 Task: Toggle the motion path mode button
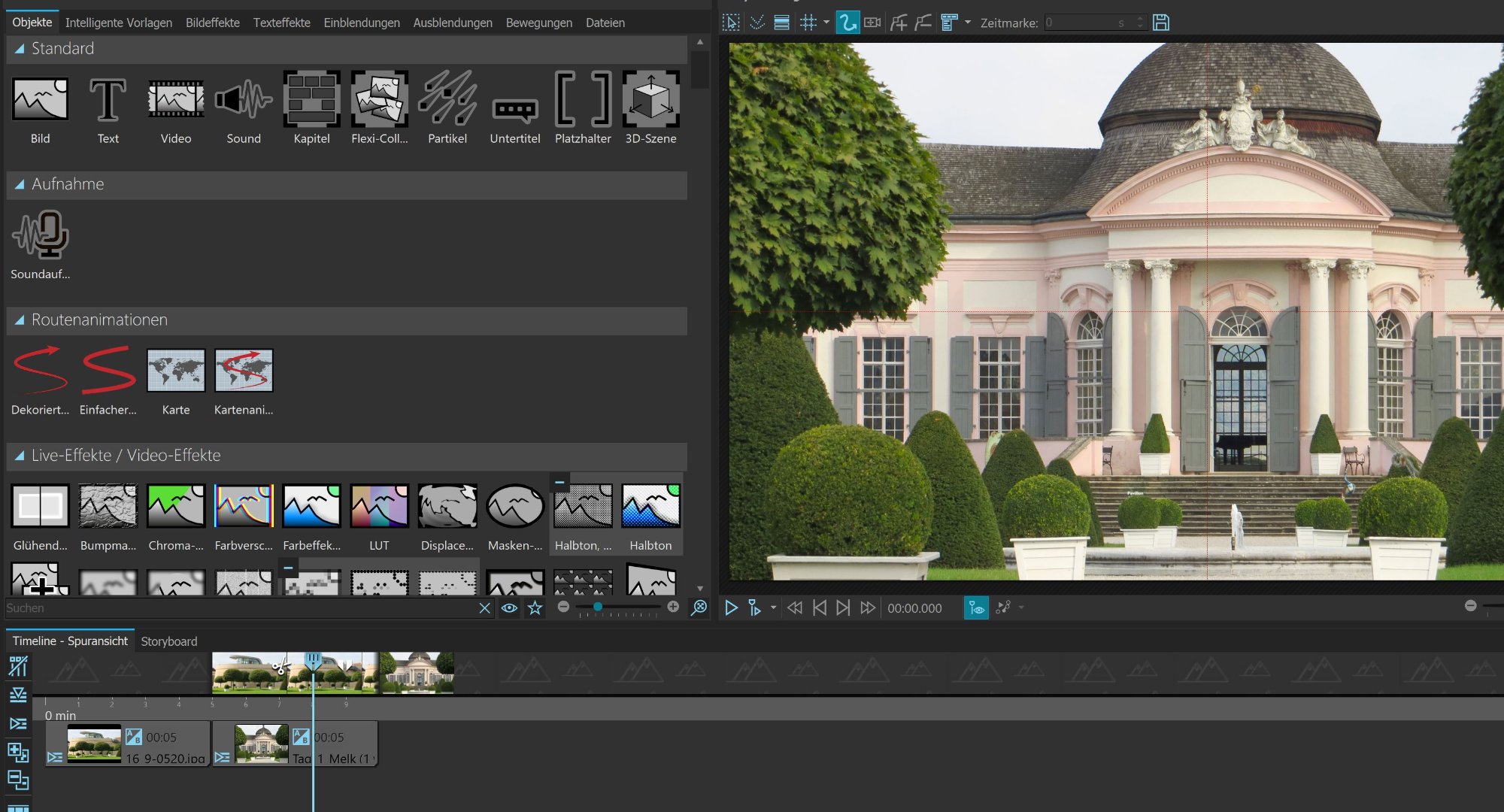(x=848, y=23)
